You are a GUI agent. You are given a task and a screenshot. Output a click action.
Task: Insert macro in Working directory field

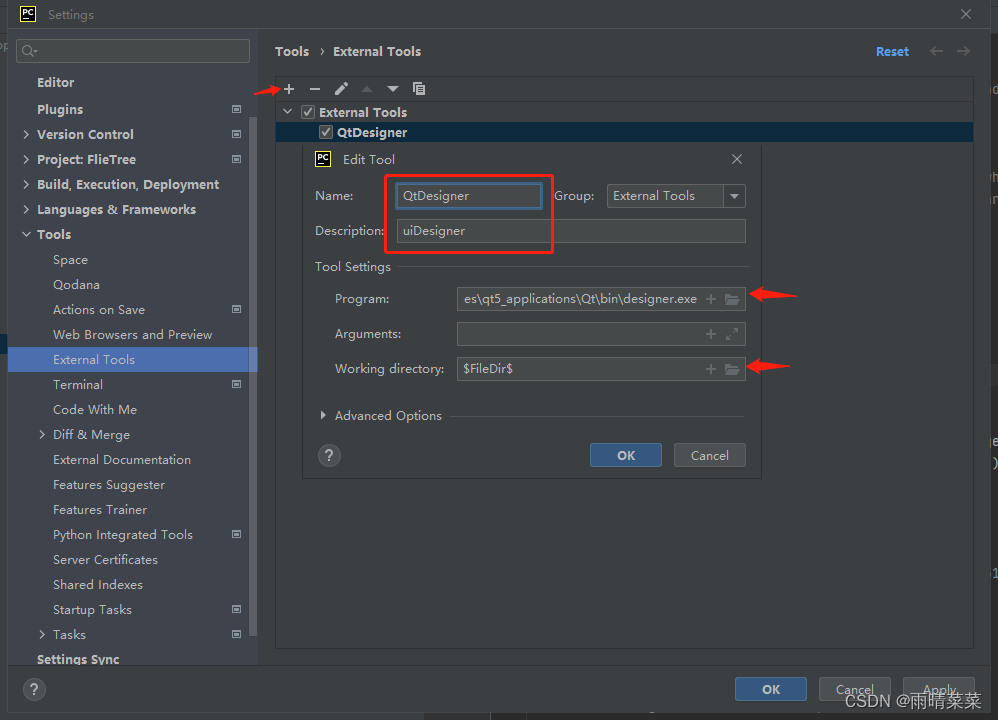coord(711,369)
